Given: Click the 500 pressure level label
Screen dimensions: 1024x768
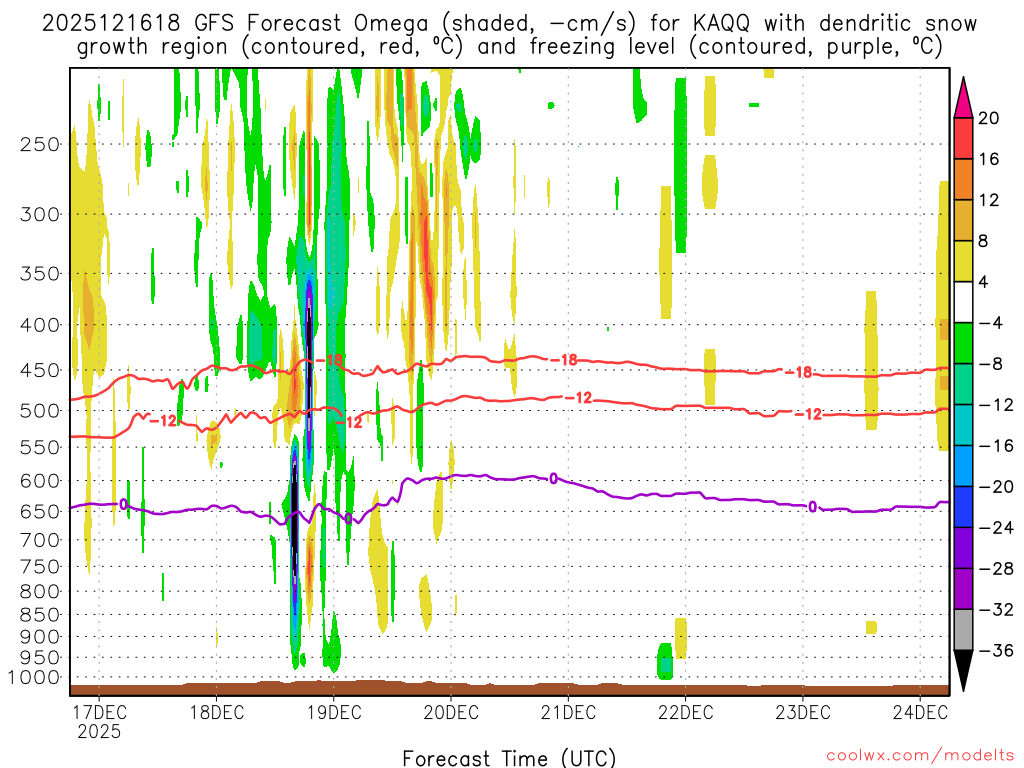Looking at the screenshot, I should (x=40, y=411).
